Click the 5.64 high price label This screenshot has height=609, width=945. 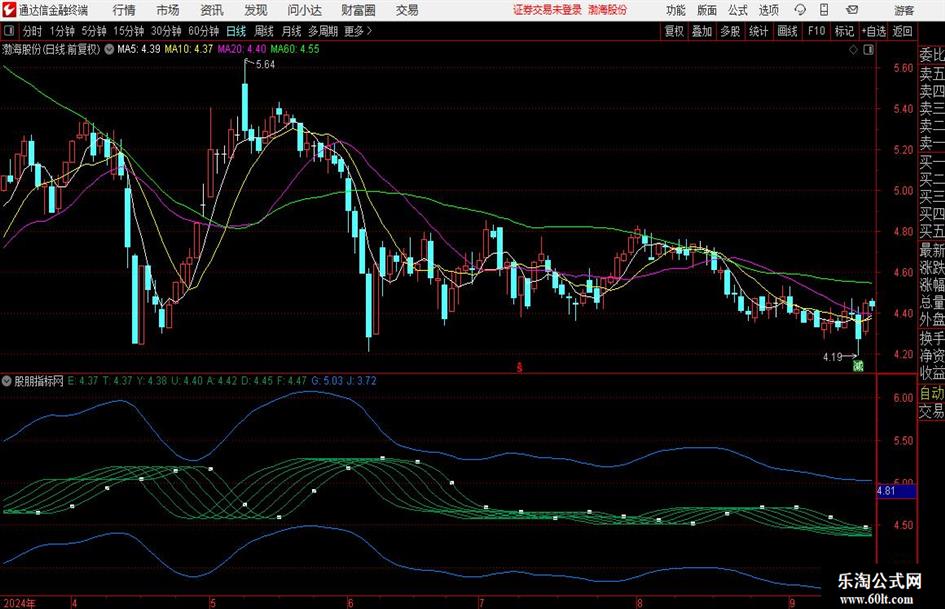(265, 65)
